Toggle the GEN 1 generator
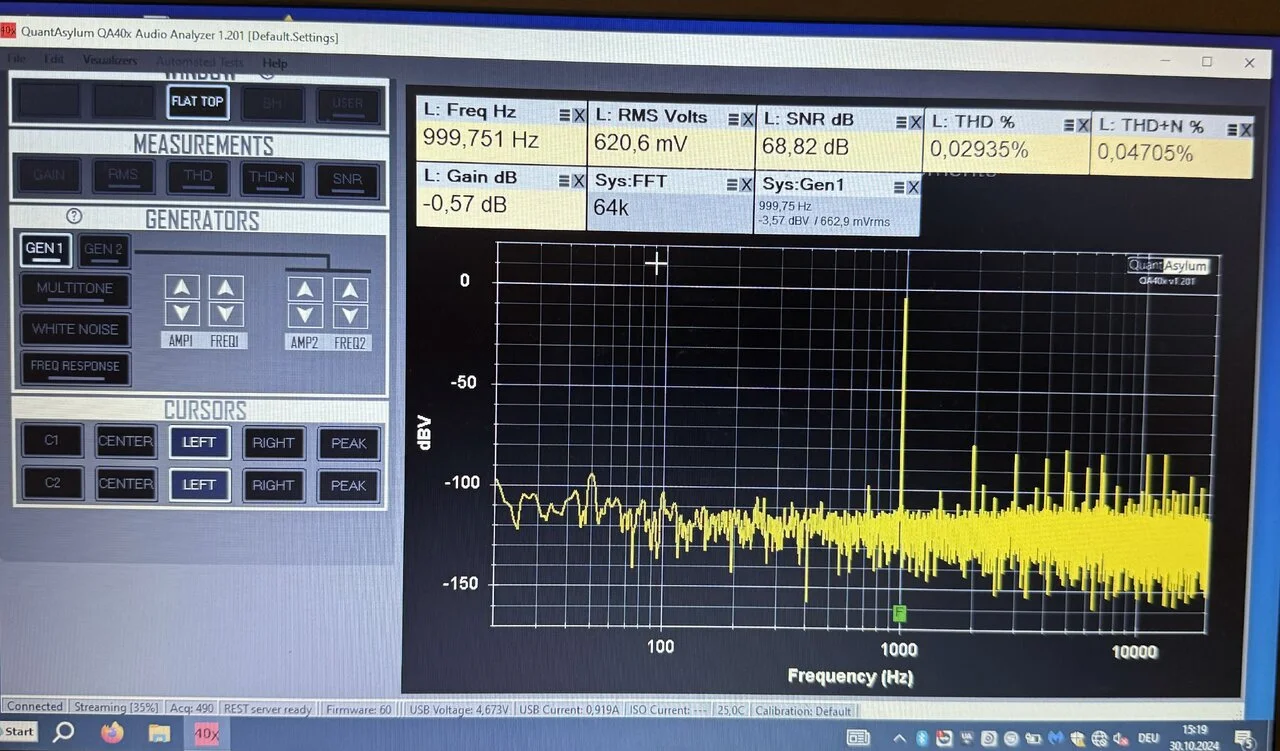Image resolution: width=1280 pixels, height=751 pixels. tap(46, 249)
